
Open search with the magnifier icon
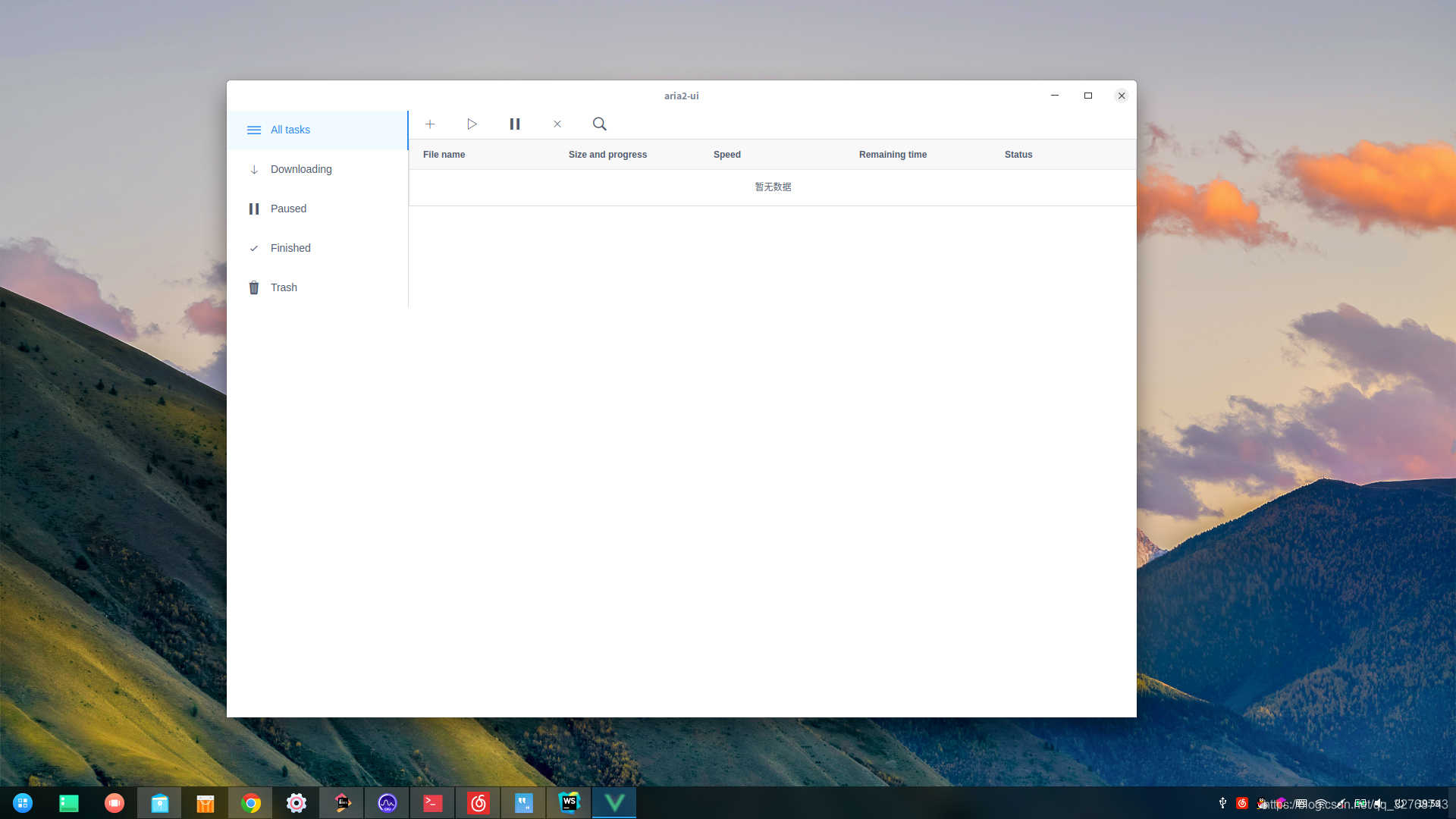click(x=600, y=124)
